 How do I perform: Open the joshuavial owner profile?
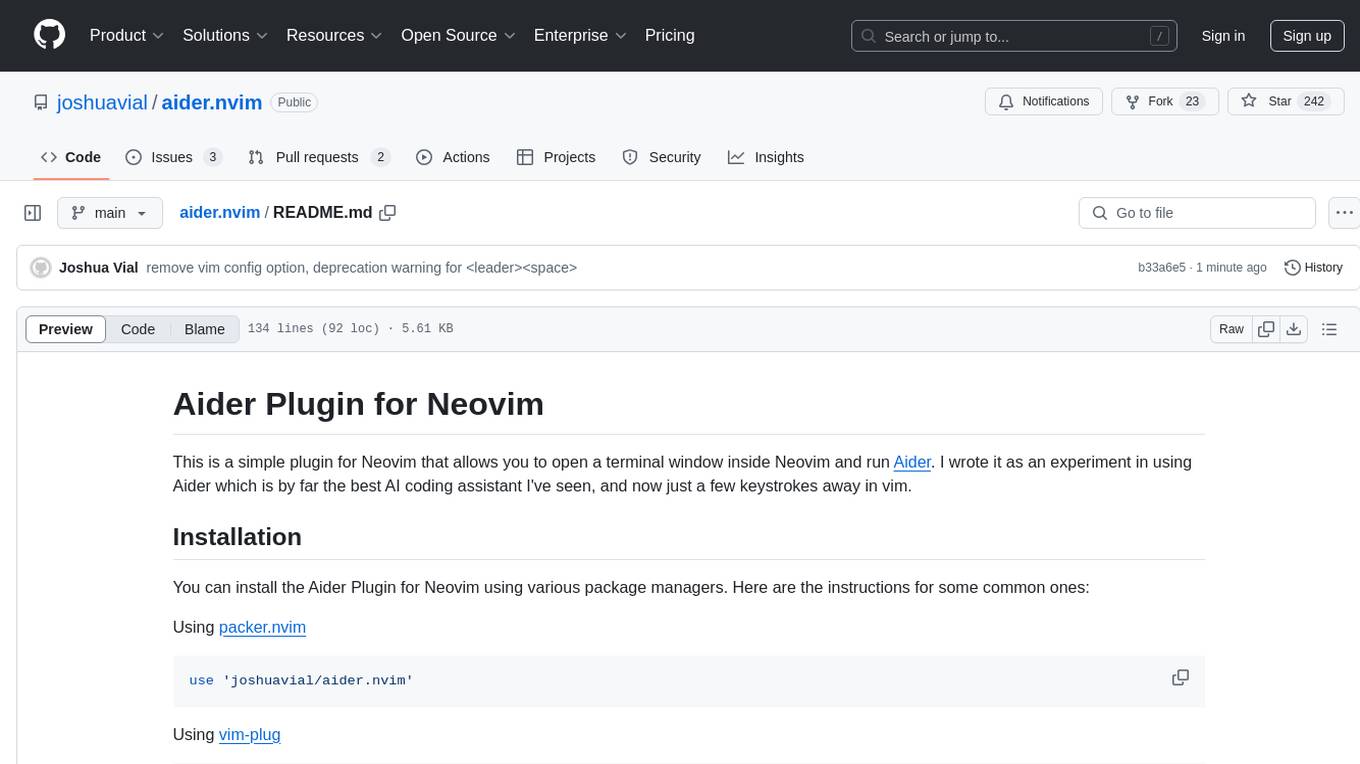[x=102, y=102]
